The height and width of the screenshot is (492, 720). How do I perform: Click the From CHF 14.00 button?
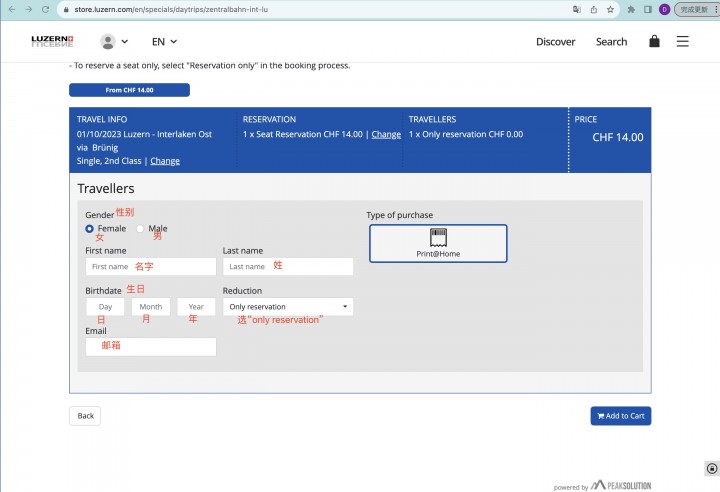129,90
